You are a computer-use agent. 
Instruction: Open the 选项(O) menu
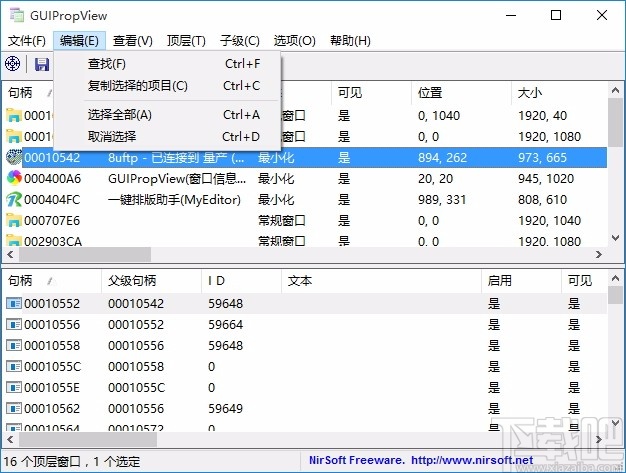[x=295, y=40]
